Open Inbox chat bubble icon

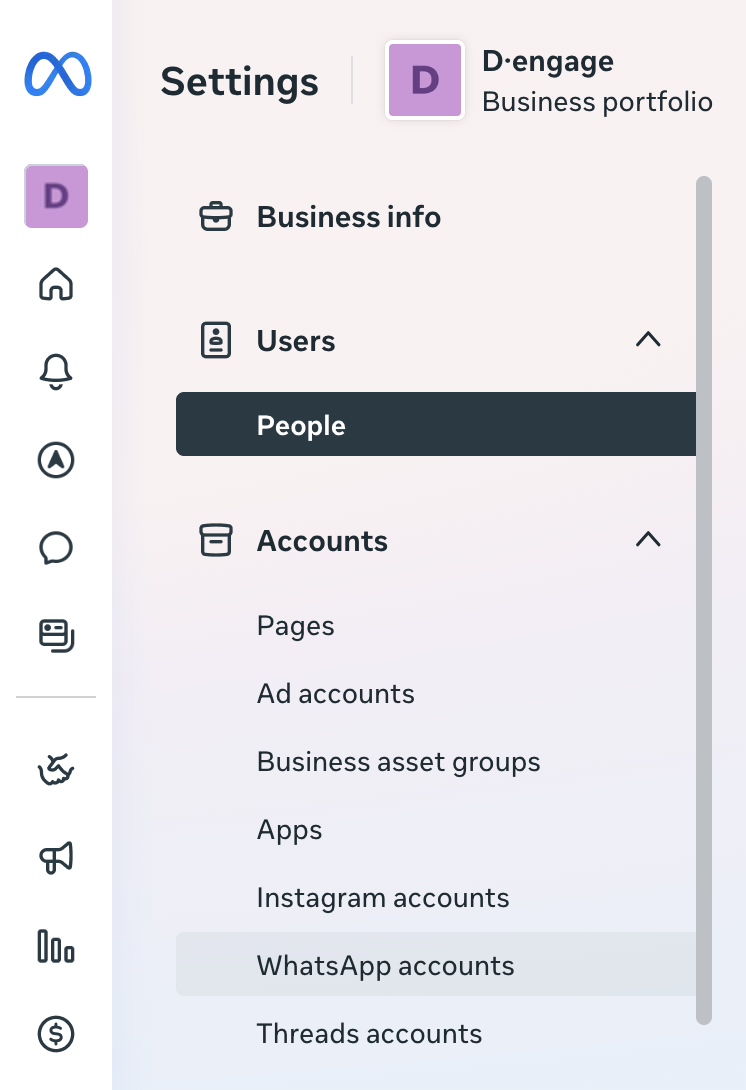point(56,548)
